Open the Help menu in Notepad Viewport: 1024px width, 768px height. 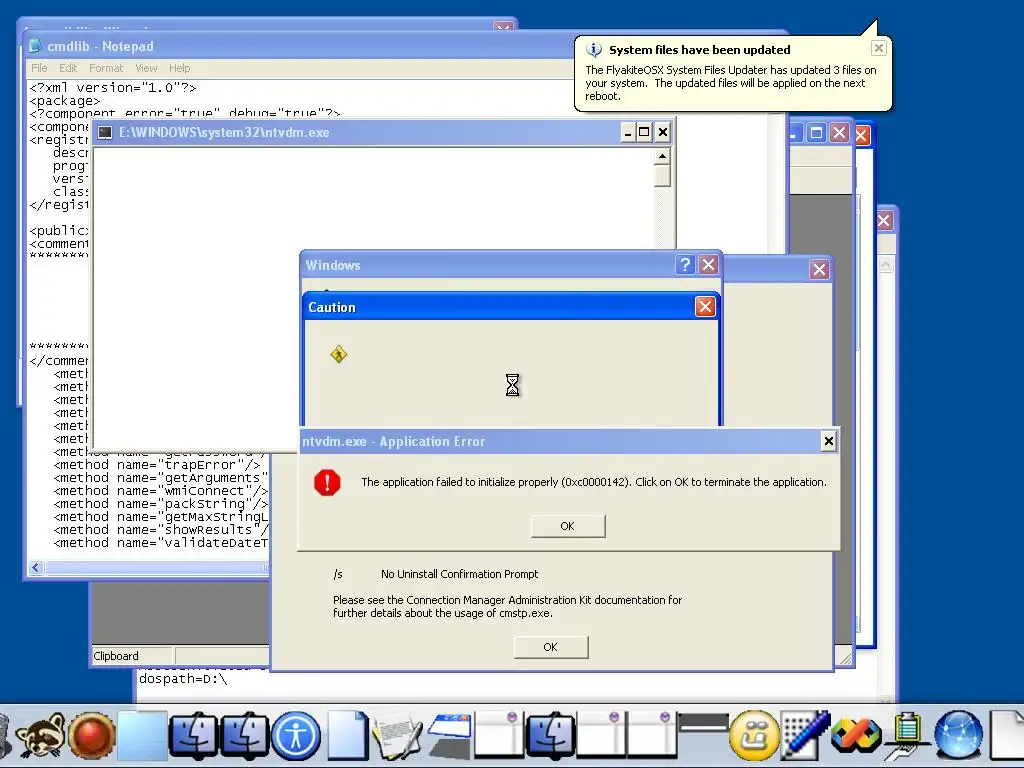click(180, 68)
